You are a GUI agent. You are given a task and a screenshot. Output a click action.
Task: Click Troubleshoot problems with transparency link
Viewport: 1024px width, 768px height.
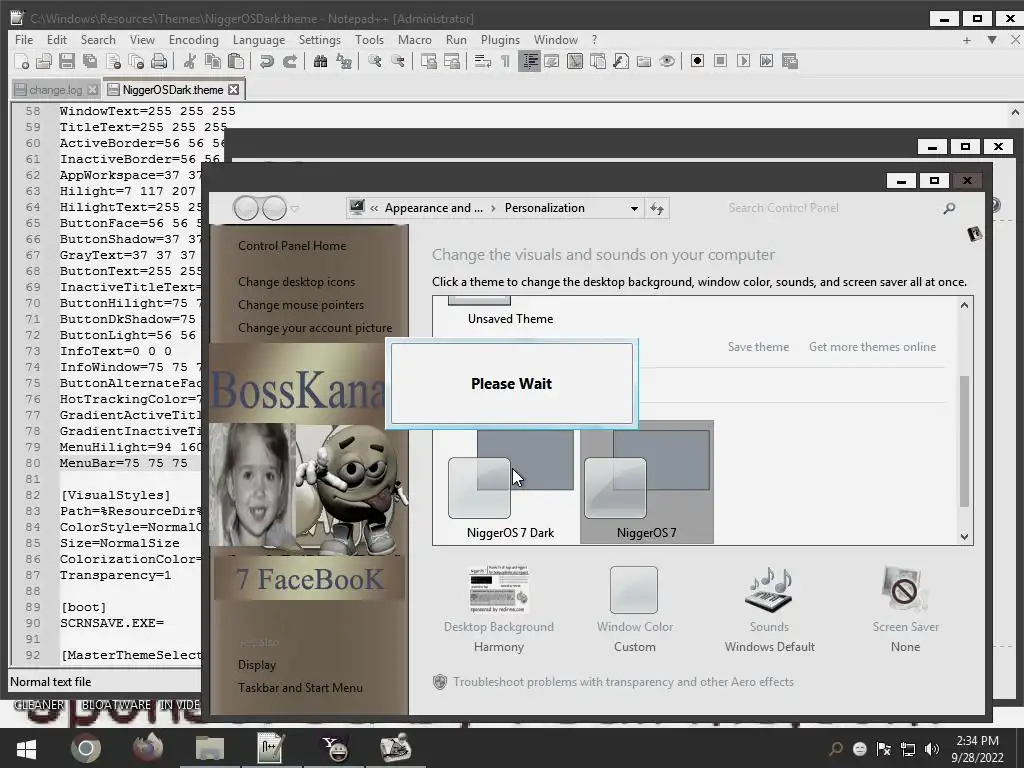pos(623,682)
